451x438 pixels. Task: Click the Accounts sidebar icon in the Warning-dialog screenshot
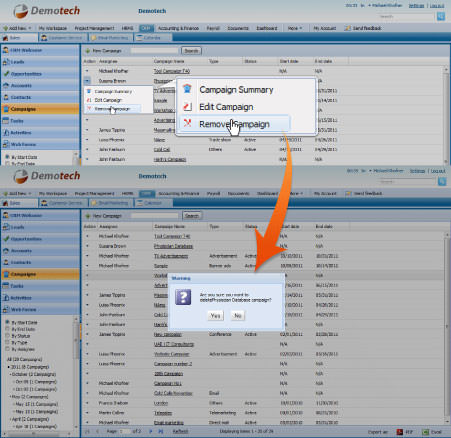tap(6, 251)
